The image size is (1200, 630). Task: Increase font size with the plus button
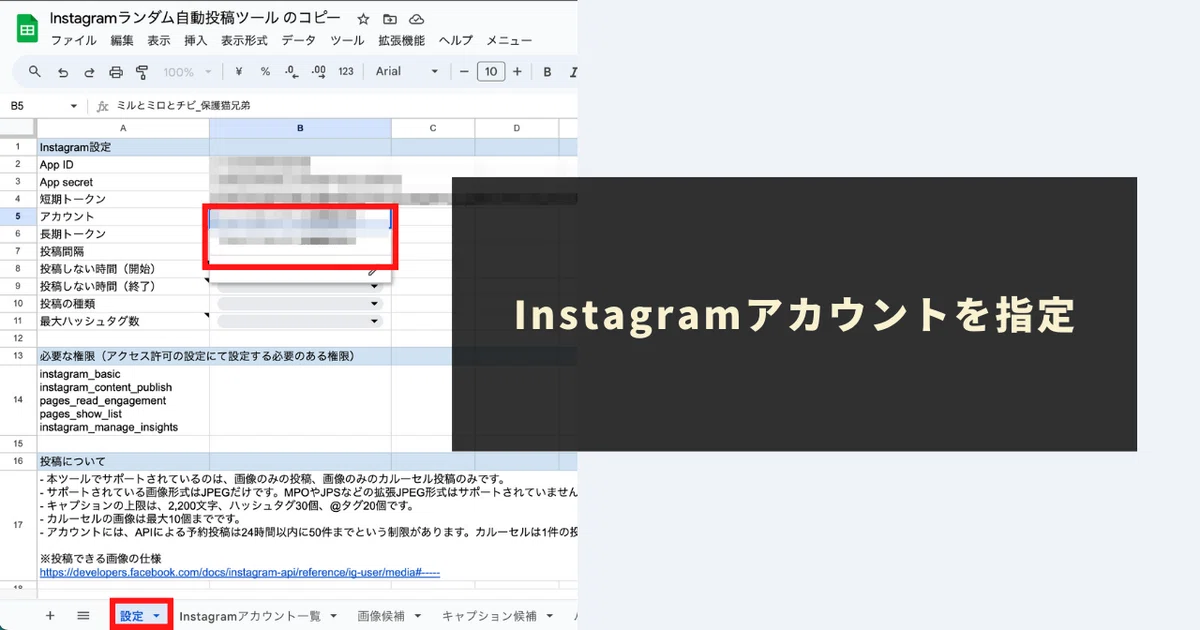[x=517, y=72]
